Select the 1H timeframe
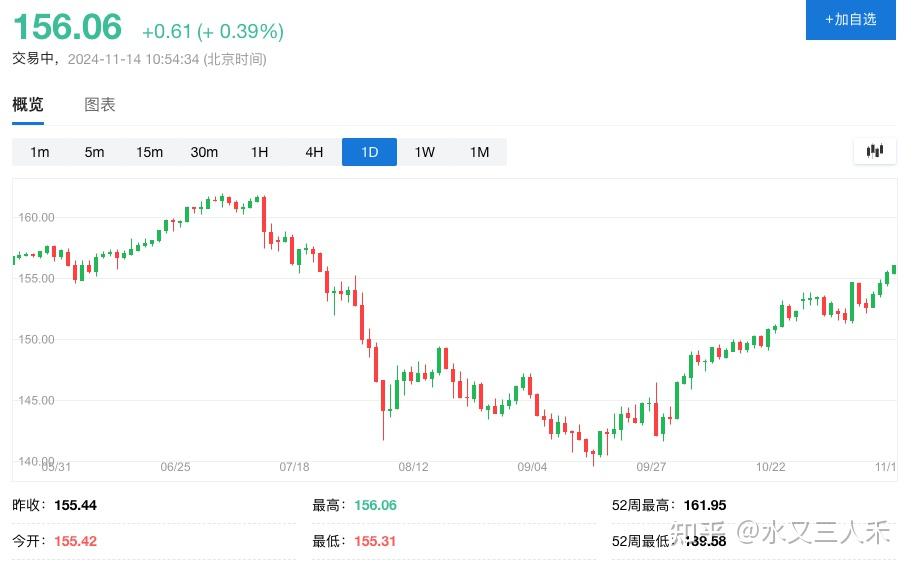Screen dimensions: 913x569 (260, 152)
